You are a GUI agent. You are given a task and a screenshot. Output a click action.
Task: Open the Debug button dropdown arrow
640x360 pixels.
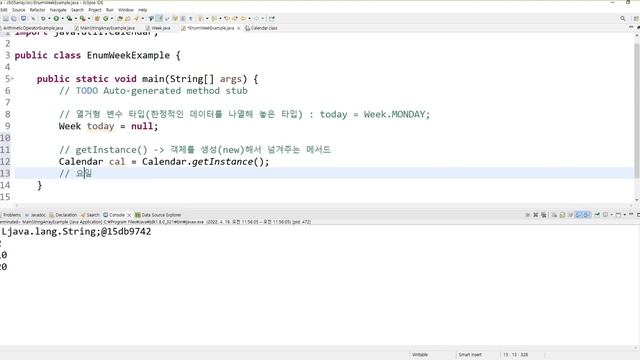point(49,18)
